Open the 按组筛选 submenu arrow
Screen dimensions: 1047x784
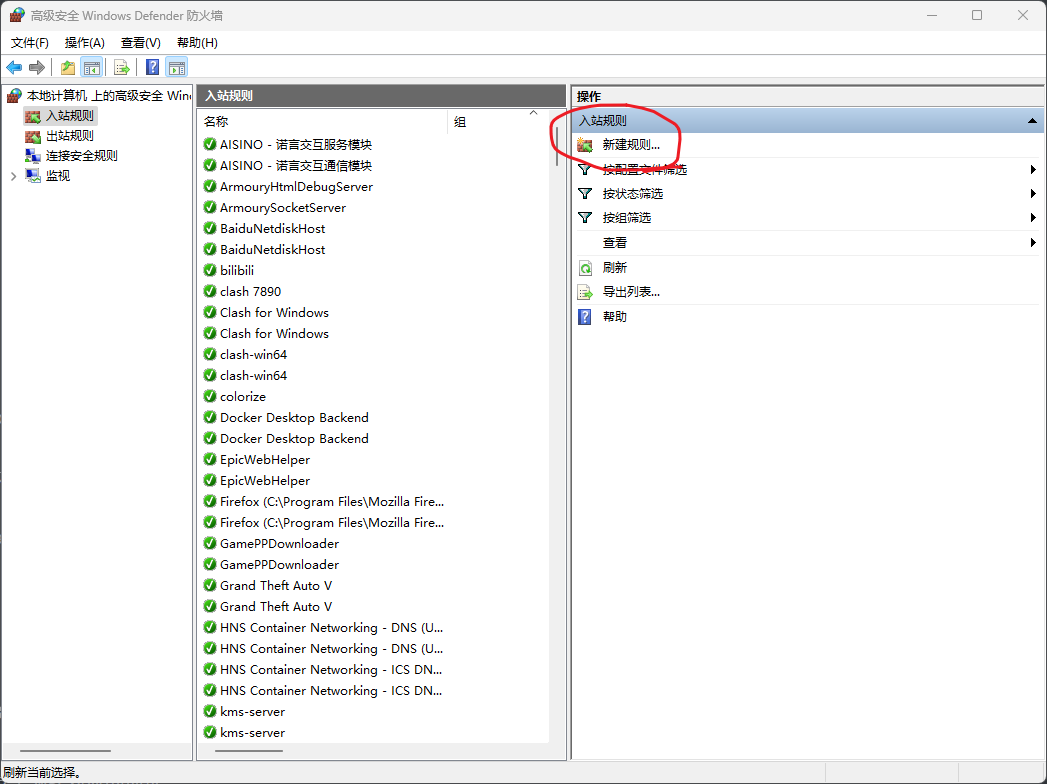point(1033,218)
